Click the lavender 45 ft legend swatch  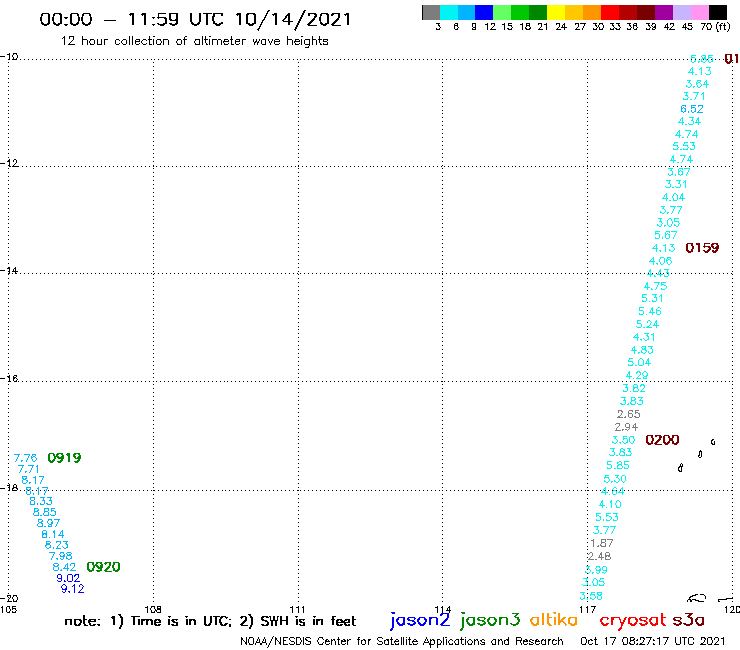[x=682, y=12]
